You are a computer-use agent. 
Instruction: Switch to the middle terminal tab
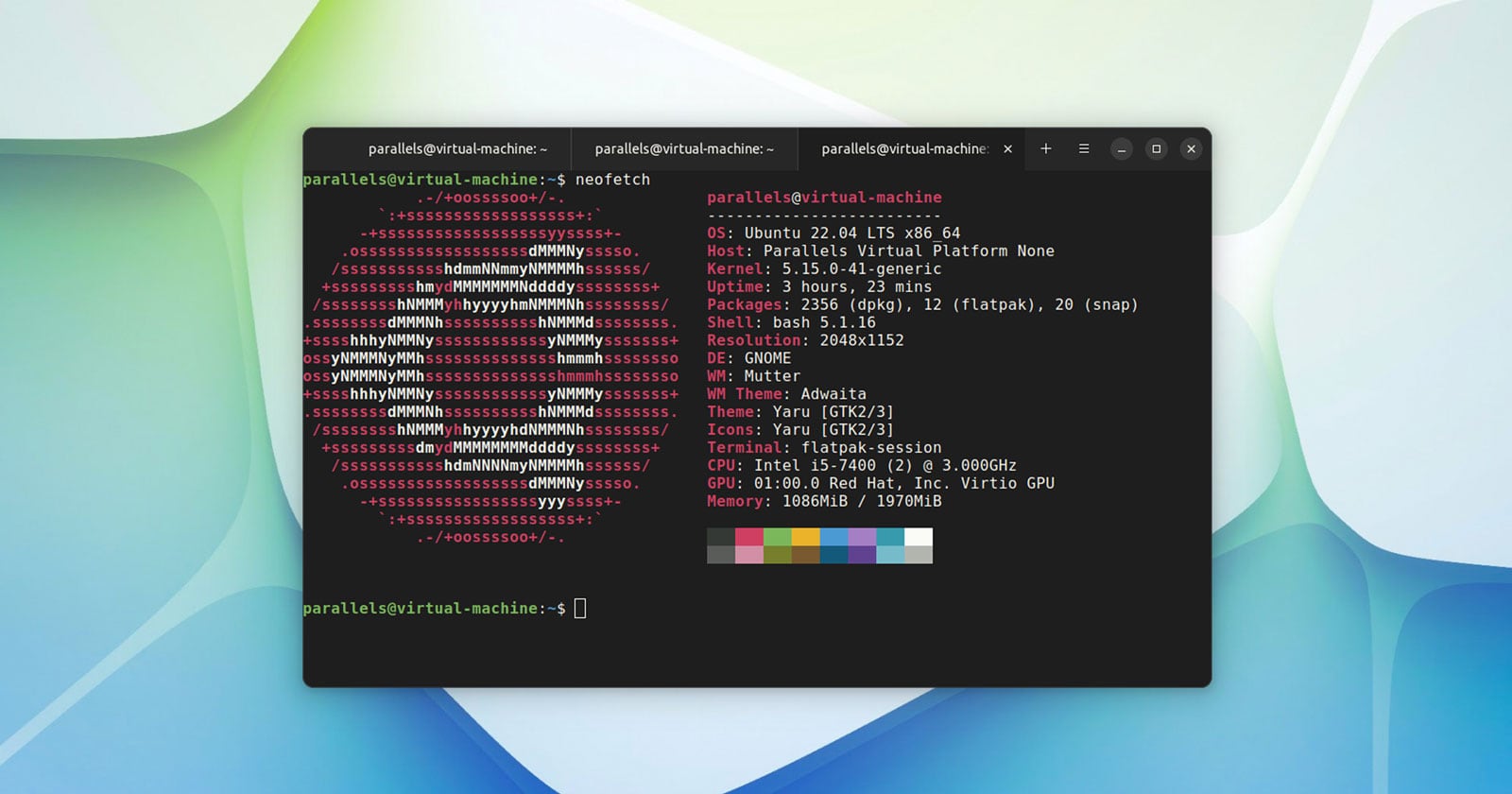[x=684, y=149]
